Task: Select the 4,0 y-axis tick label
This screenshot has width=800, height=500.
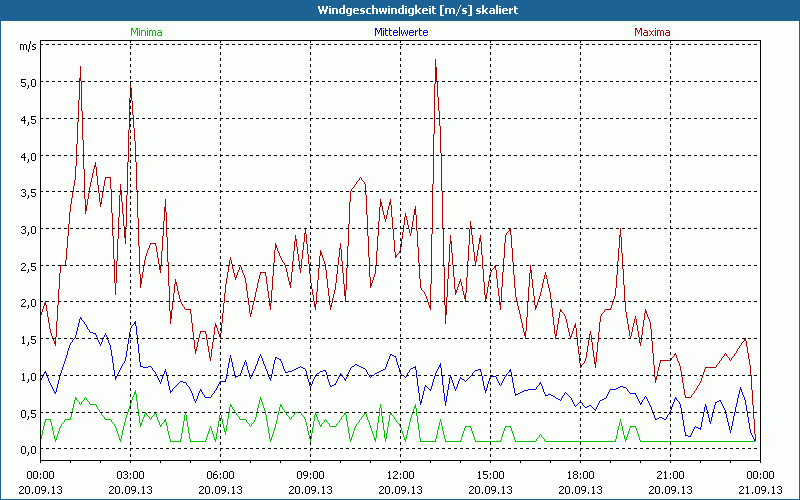Action: [x=29, y=156]
